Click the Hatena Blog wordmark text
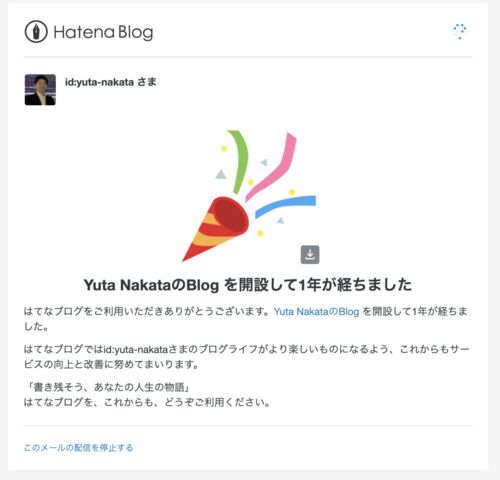500x480 pixels. click(x=103, y=32)
